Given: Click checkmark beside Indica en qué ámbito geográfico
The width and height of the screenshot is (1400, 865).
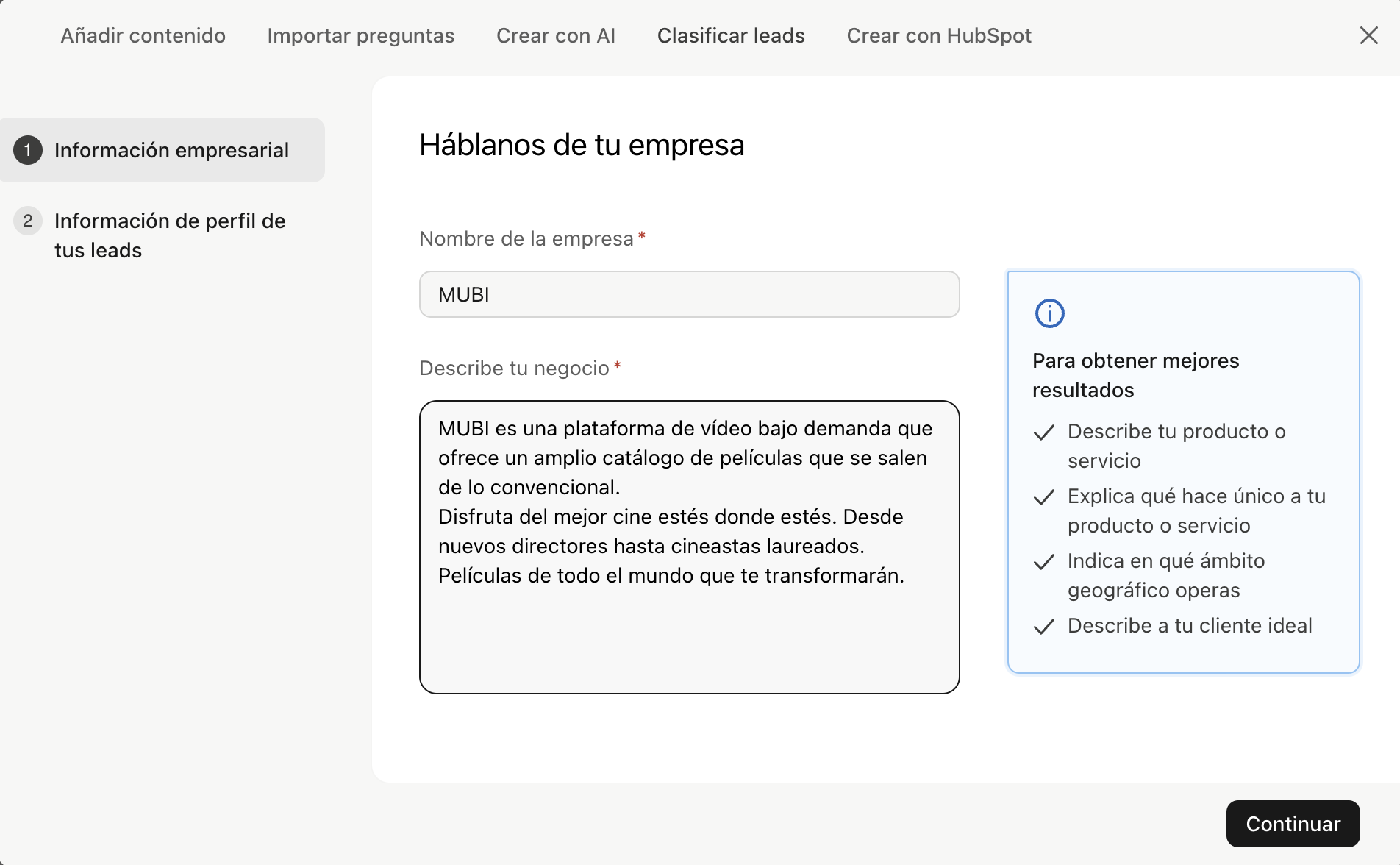Looking at the screenshot, I should pos(1044,562).
